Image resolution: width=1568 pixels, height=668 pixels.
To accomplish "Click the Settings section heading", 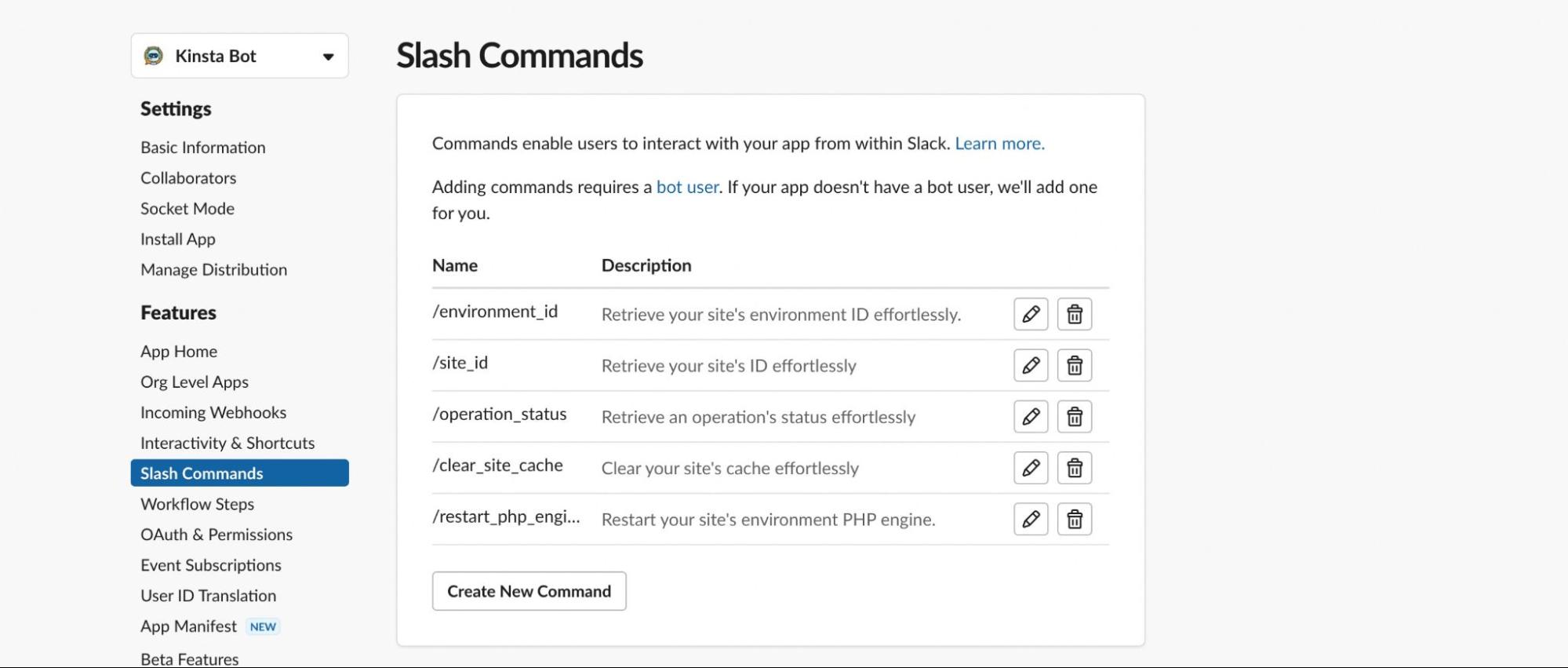I will pyautogui.click(x=176, y=109).
